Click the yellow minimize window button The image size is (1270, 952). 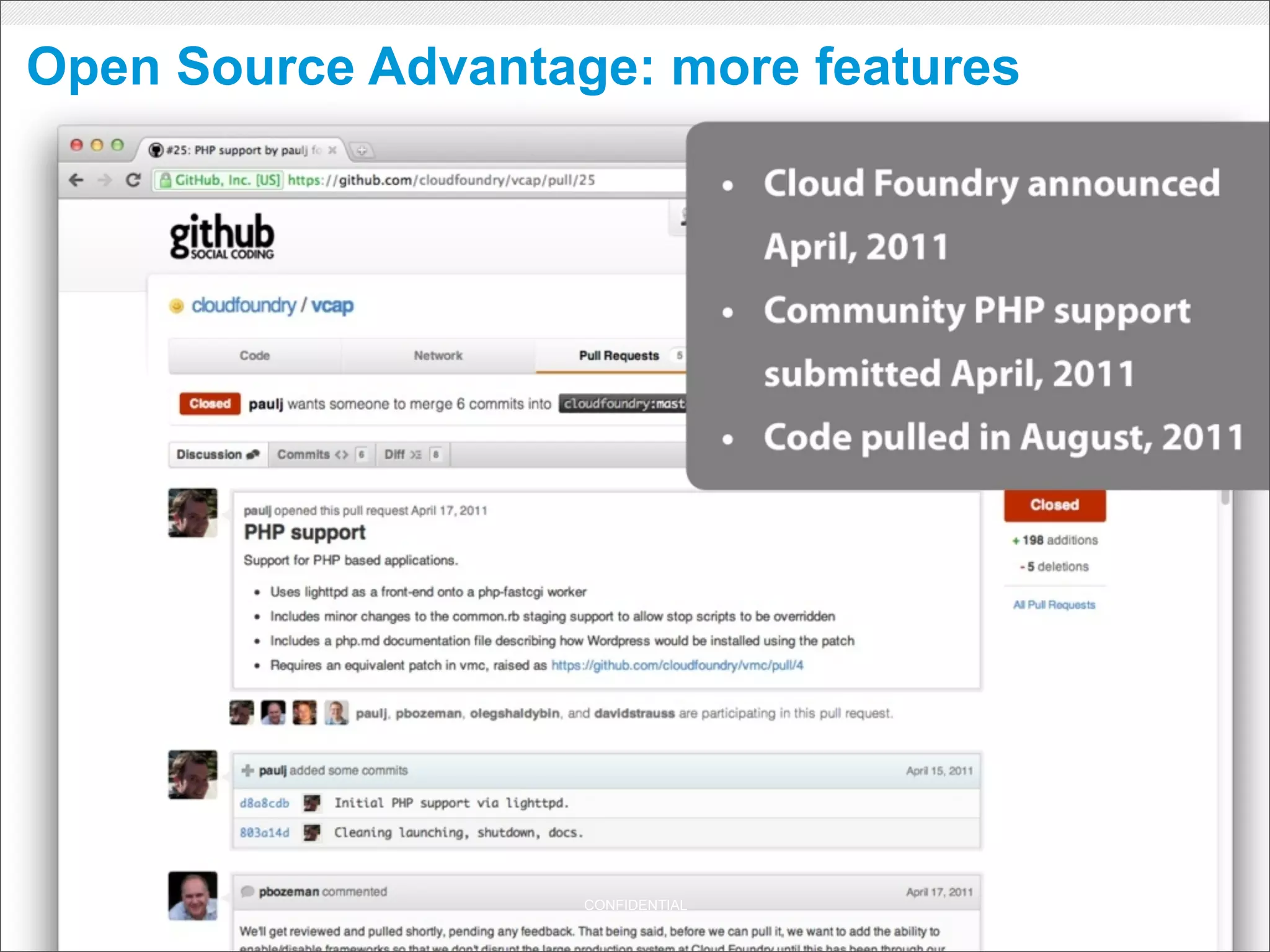point(97,145)
